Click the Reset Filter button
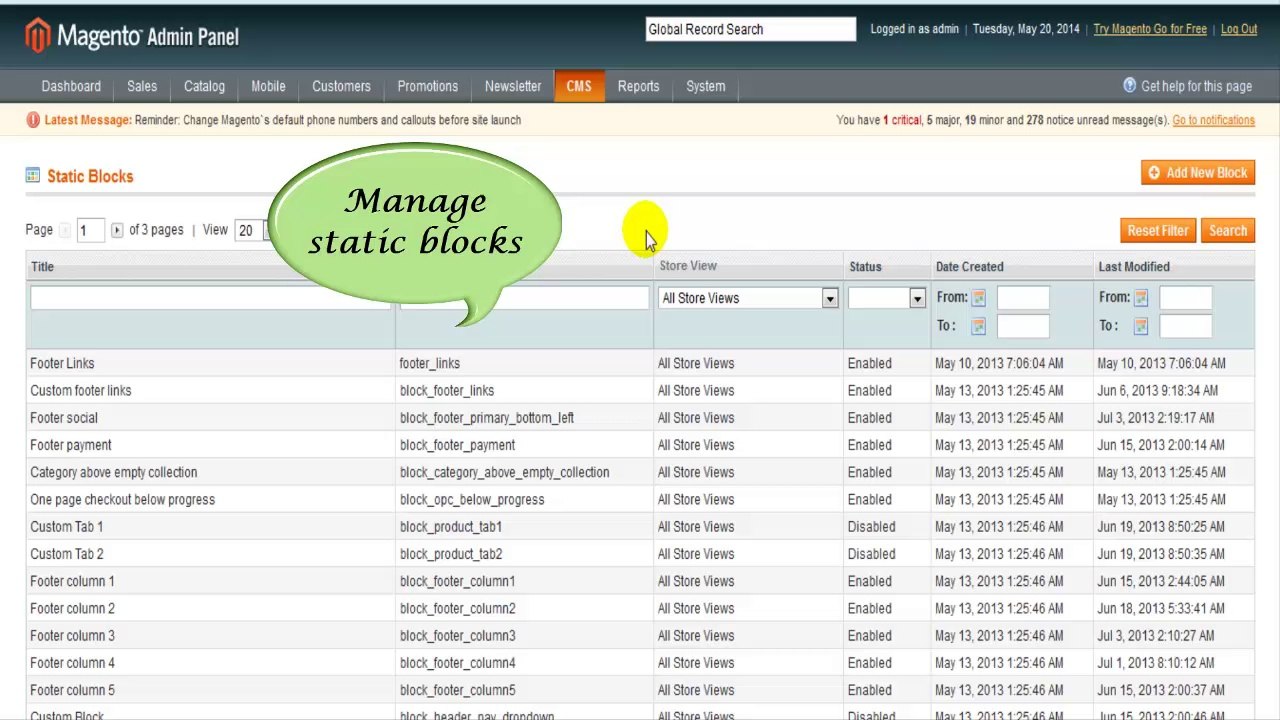 pyautogui.click(x=1158, y=231)
